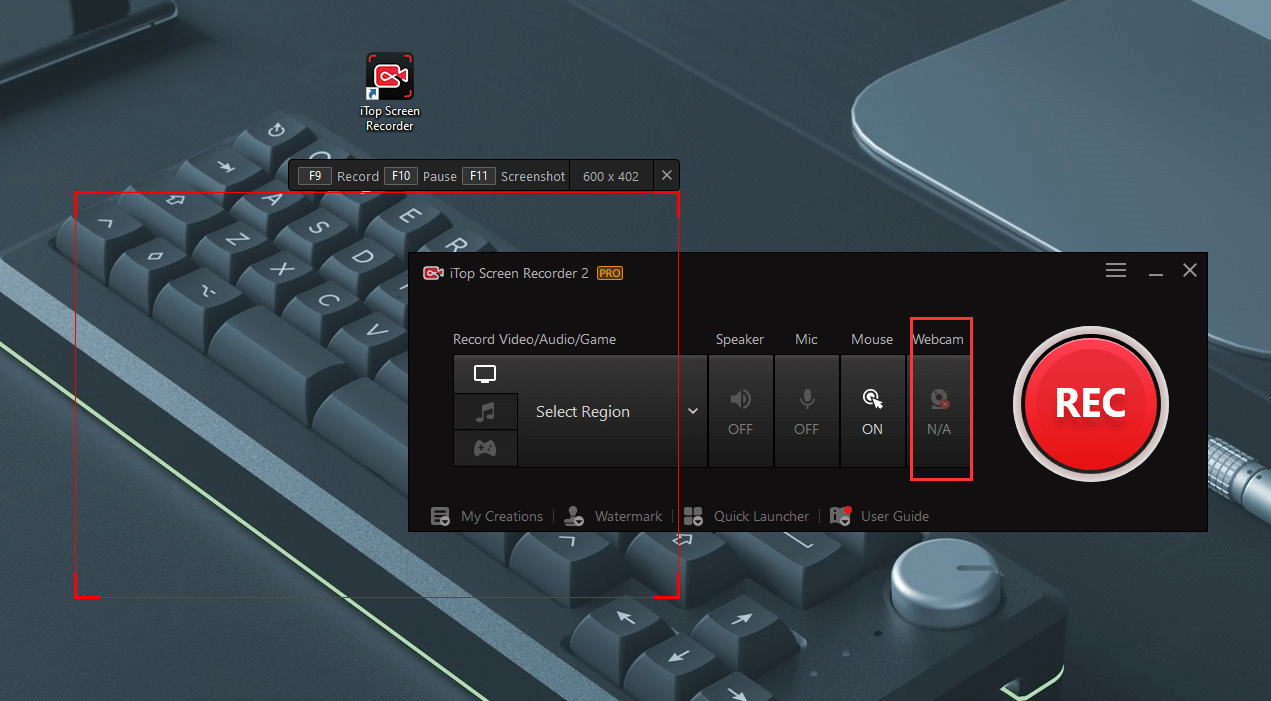1271x701 pixels.
Task: Switch to game recording gamepad icon
Action: pos(485,448)
